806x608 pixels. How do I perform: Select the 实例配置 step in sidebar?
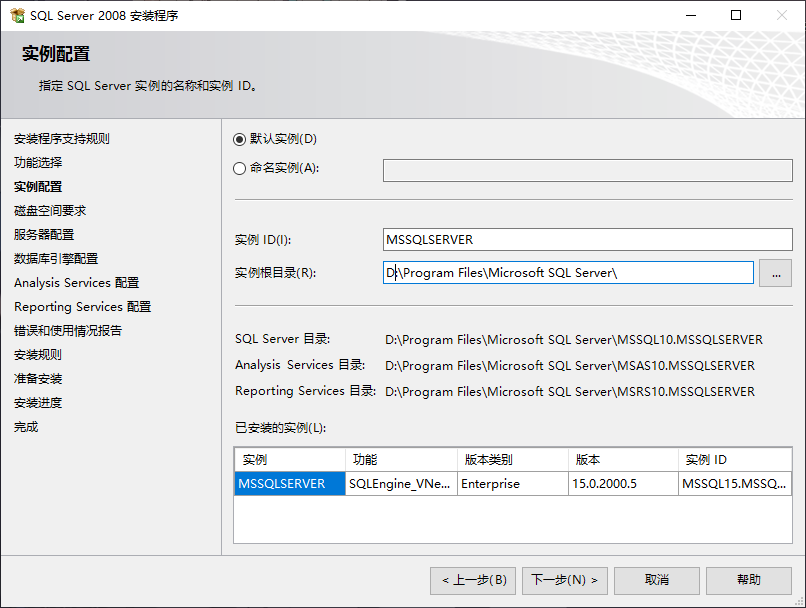38,187
